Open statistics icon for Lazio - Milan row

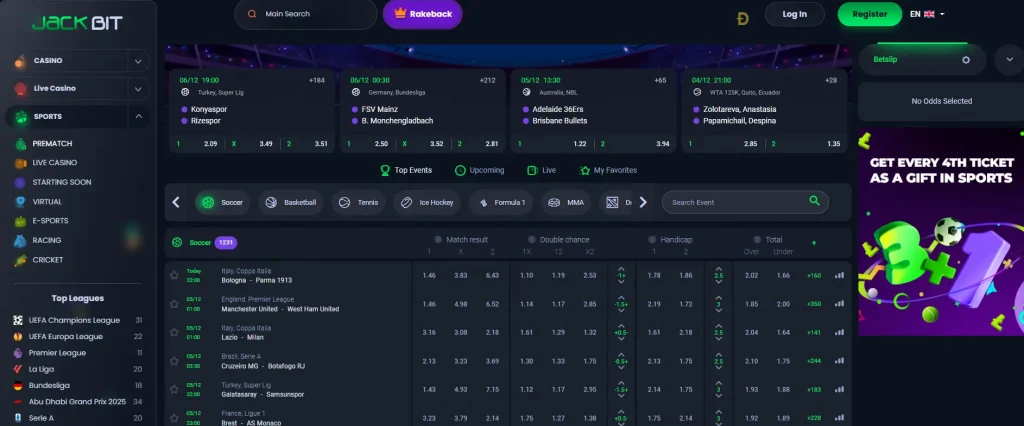[x=839, y=332]
